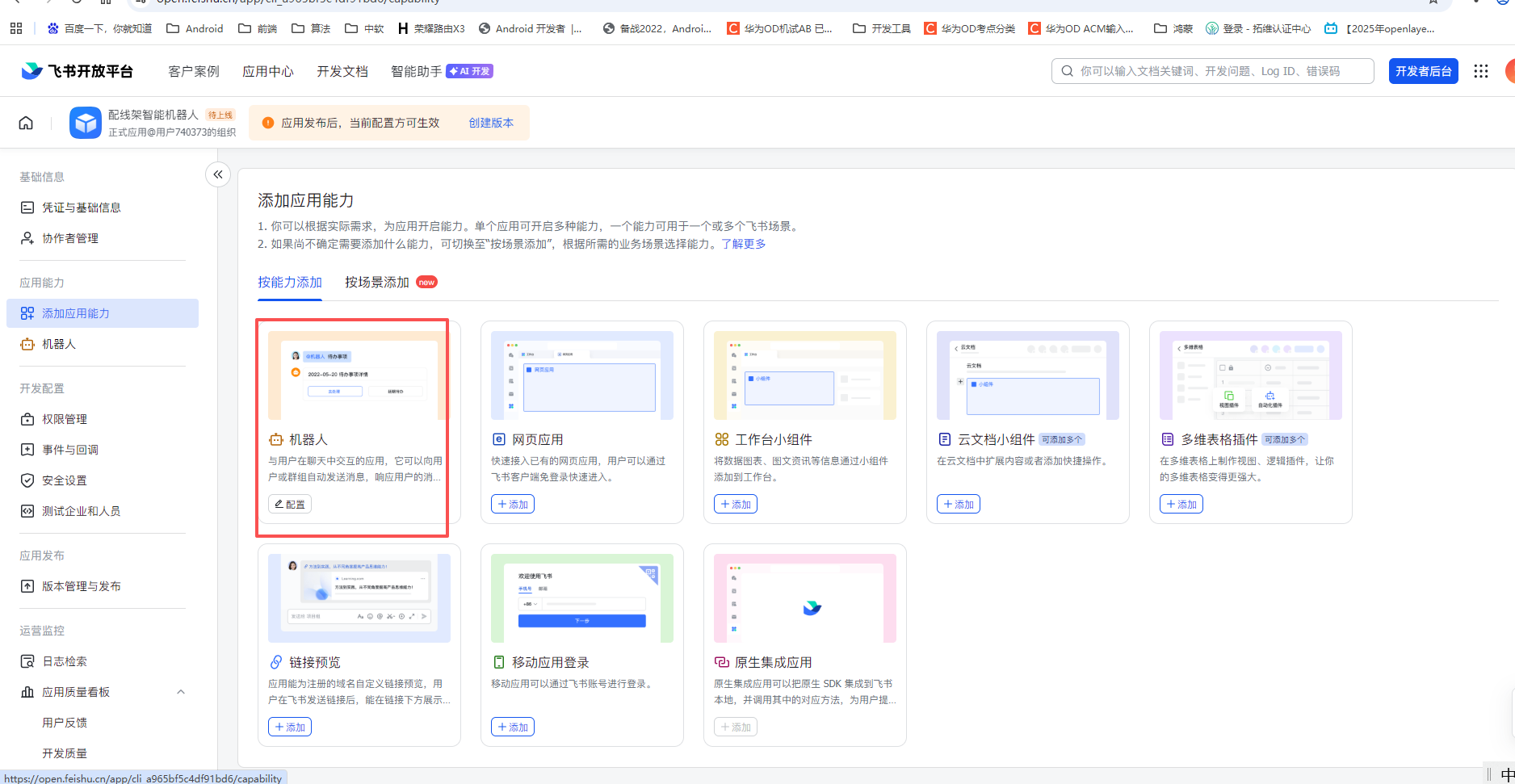
Task: Click the 版本管理与发布 upload icon
Action: pos(27,586)
